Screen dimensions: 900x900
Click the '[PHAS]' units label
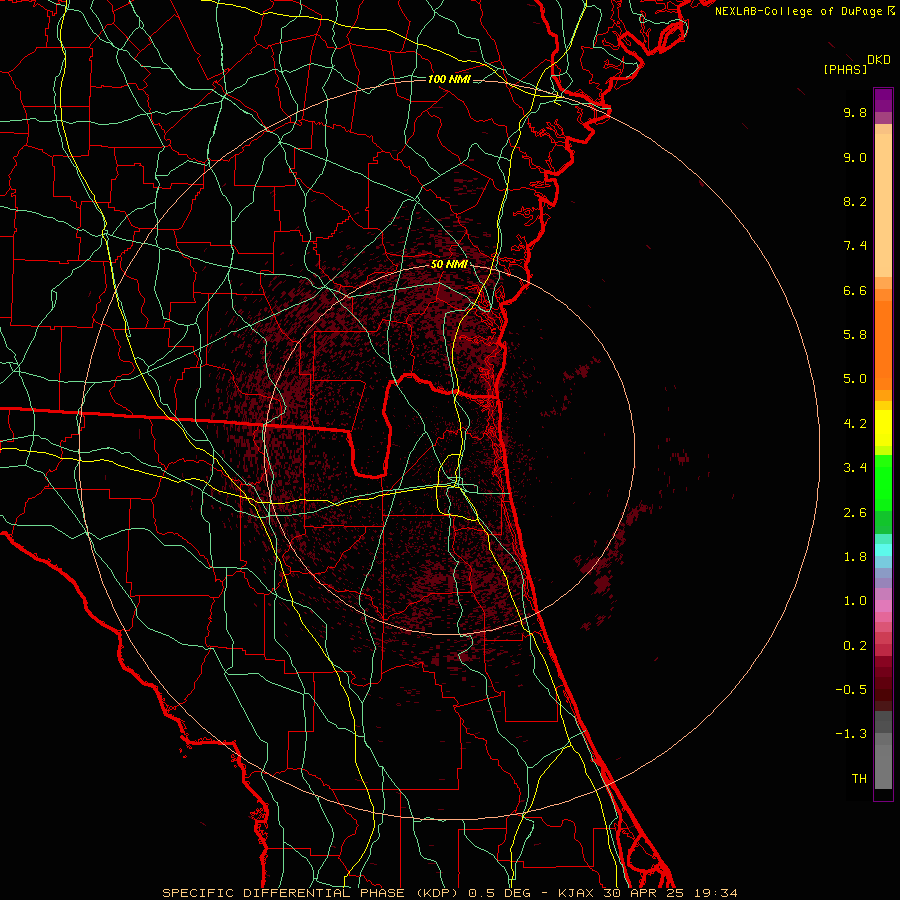click(845, 69)
